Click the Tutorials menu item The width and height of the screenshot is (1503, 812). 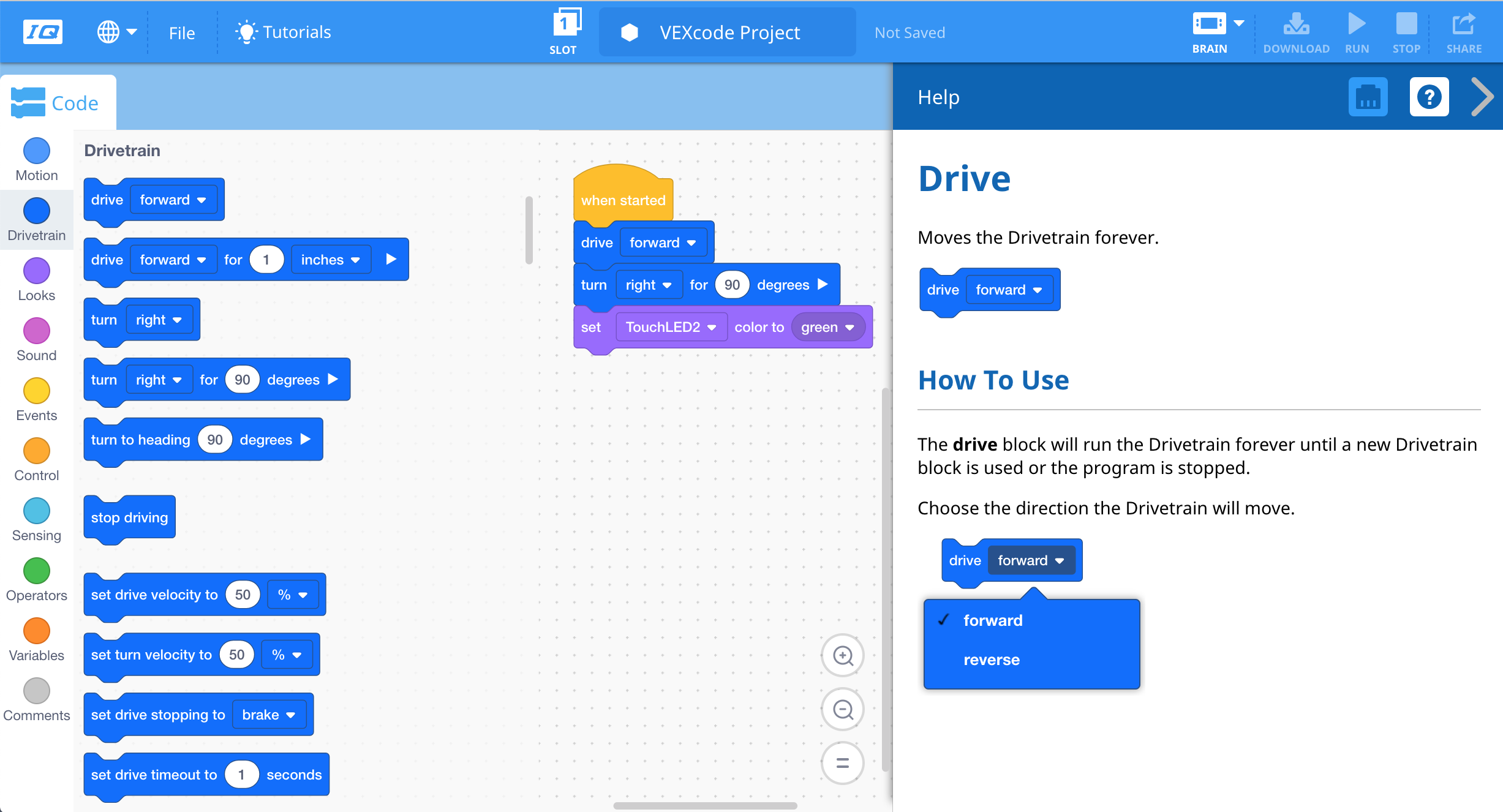tap(282, 32)
